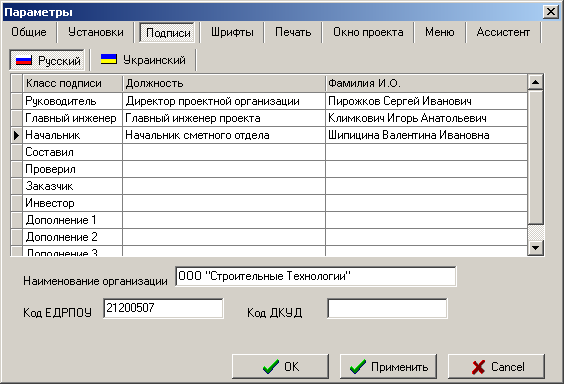The height and width of the screenshot is (384, 564).
Task: Click the name Шипицина Валентина Ивановна
Action: (426, 135)
